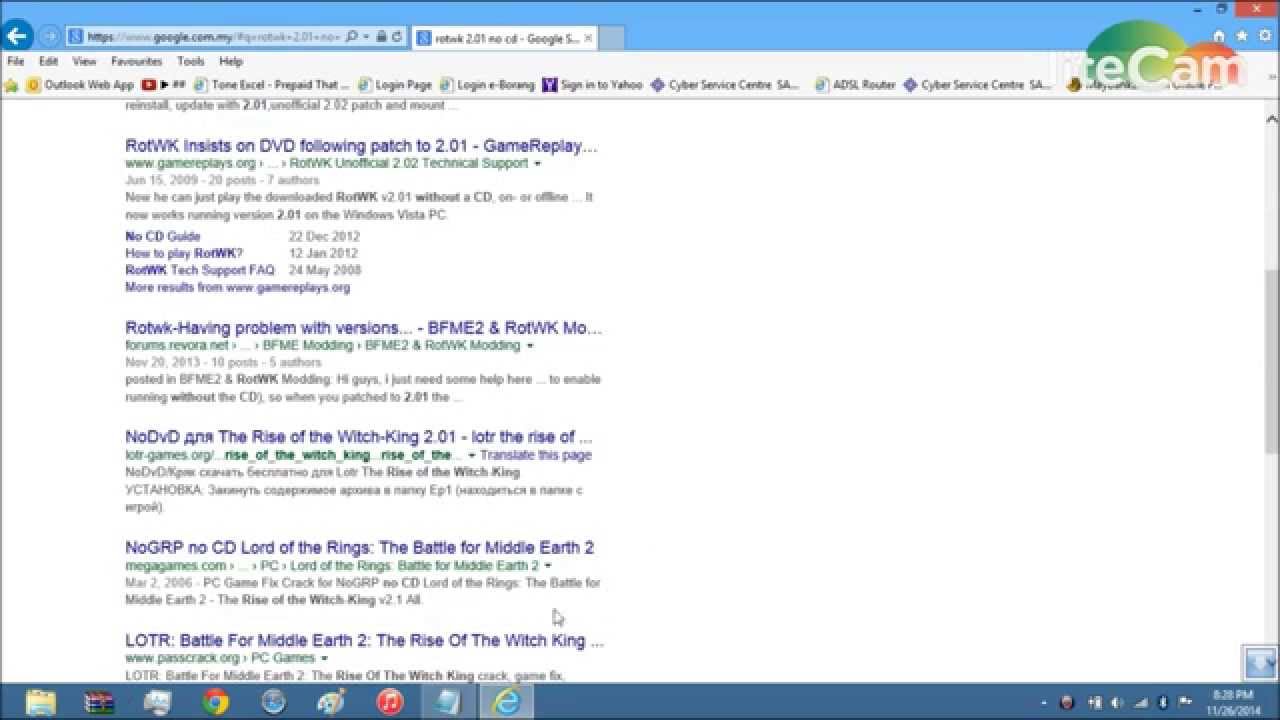Open the Login e-Borang bookmark
The height and width of the screenshot is (720, 1280).
point(488,85)
